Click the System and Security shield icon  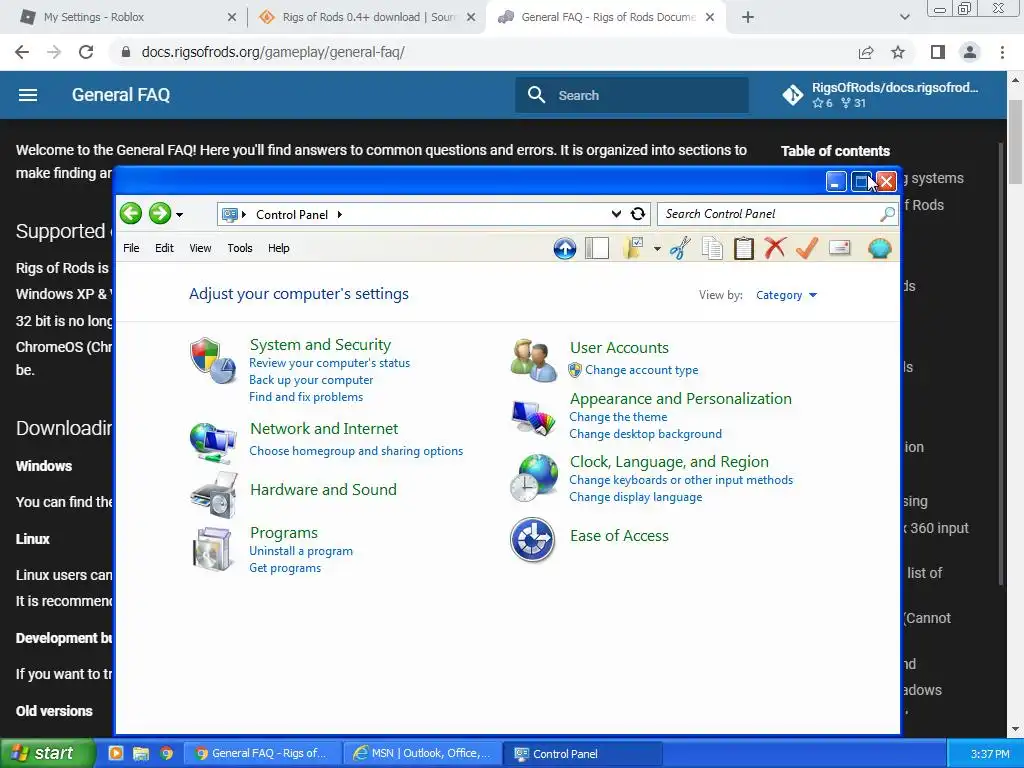click(213, 360)
